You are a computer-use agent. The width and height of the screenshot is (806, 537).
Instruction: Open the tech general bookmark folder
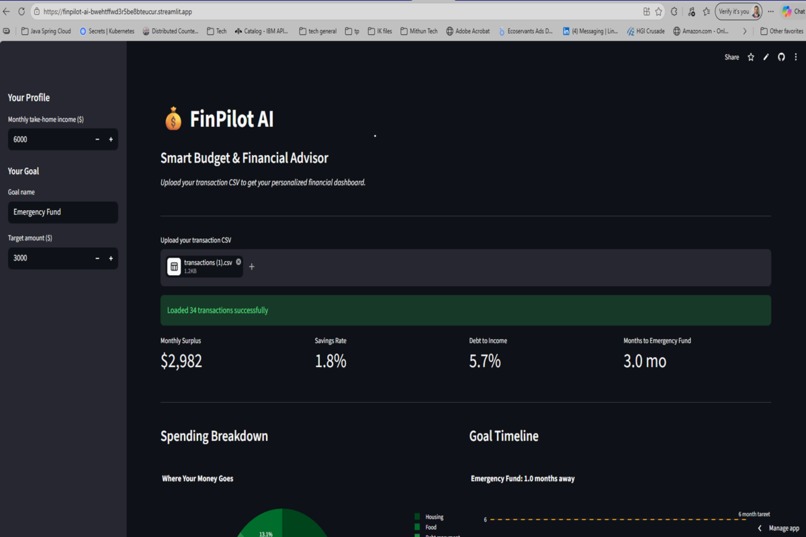tap(318, 31)
